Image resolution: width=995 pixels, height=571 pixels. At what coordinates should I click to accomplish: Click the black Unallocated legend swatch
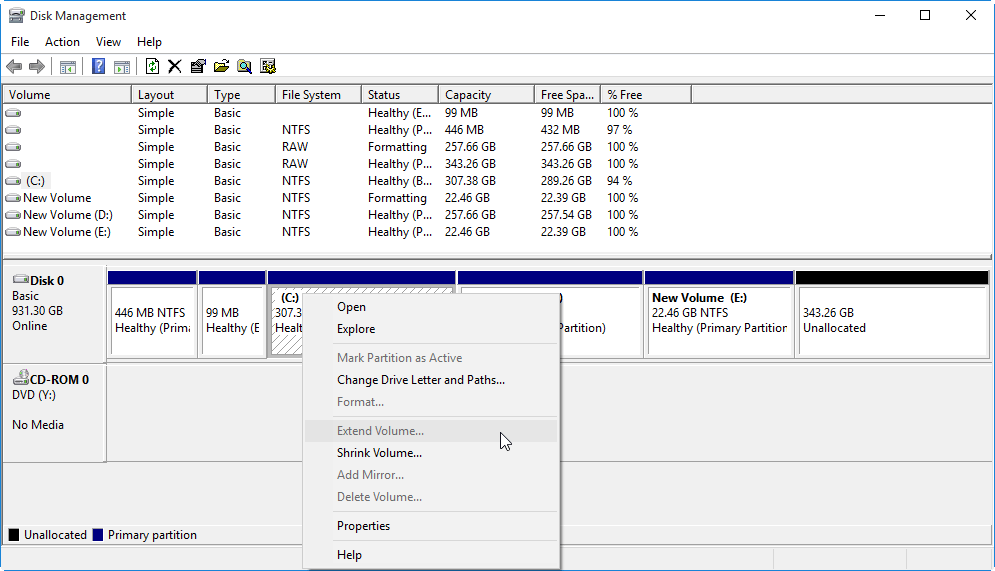point(14,535)
